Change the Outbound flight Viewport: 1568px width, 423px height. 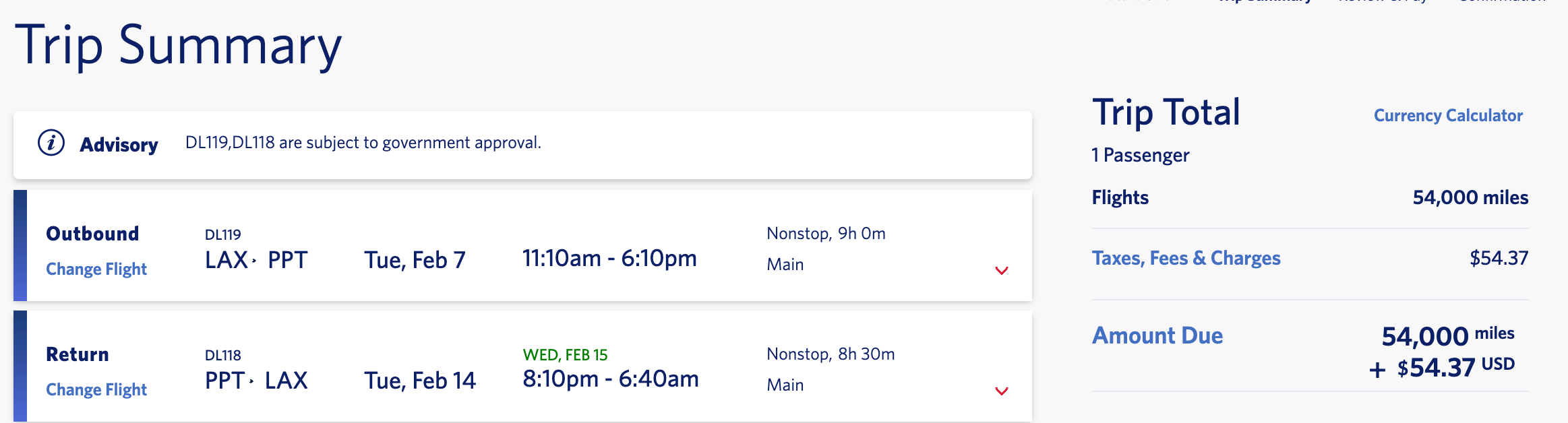click(x=96, y=269)
